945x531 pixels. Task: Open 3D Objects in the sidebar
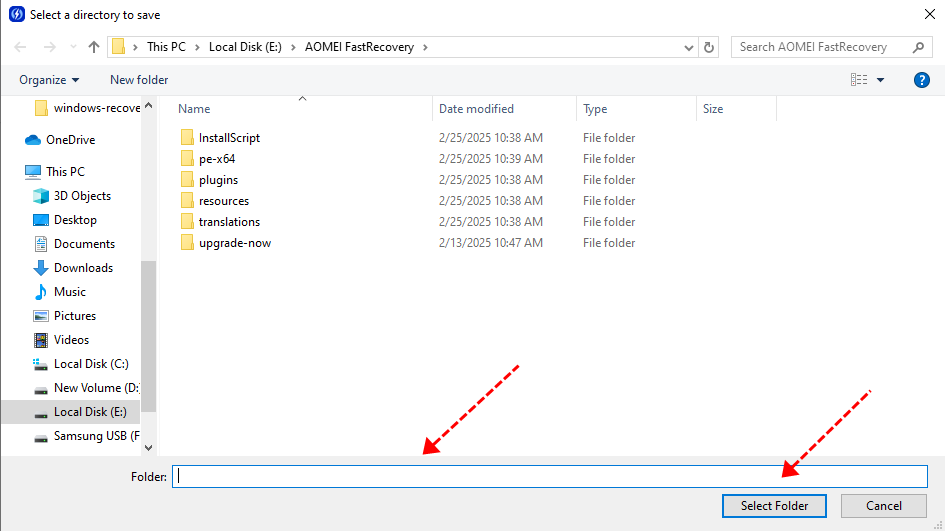click(72, 196)
